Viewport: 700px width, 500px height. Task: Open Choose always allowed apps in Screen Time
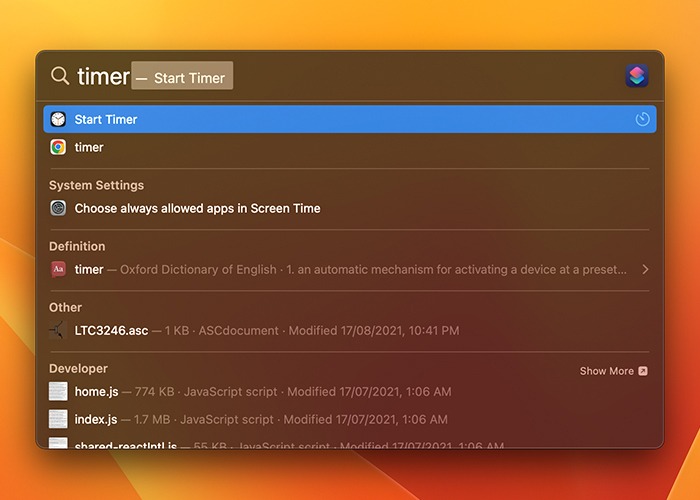coord(350,208)
